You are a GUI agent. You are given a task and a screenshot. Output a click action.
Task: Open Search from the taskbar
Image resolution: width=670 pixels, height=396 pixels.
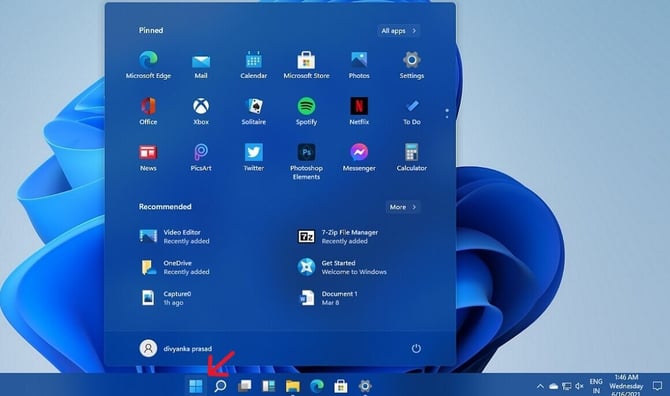[220, 386]
